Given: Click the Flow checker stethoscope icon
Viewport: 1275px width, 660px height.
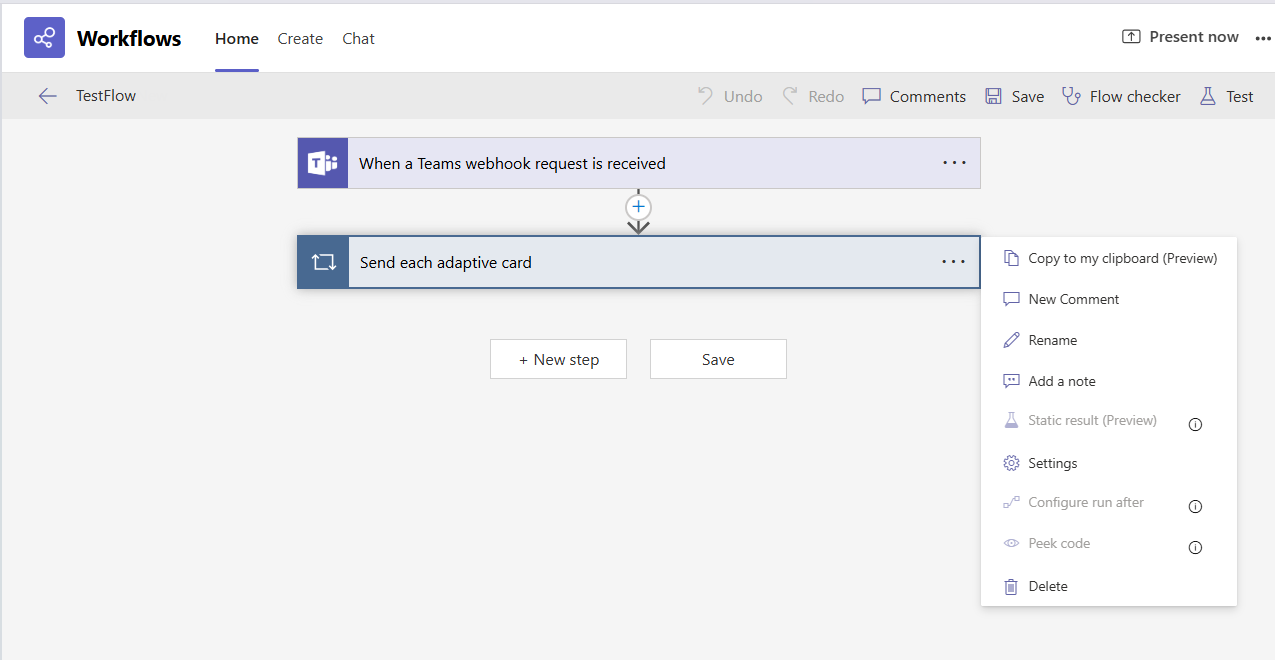Looking at the screenshot, I should pyautogui.click(x=1071, y=96).
